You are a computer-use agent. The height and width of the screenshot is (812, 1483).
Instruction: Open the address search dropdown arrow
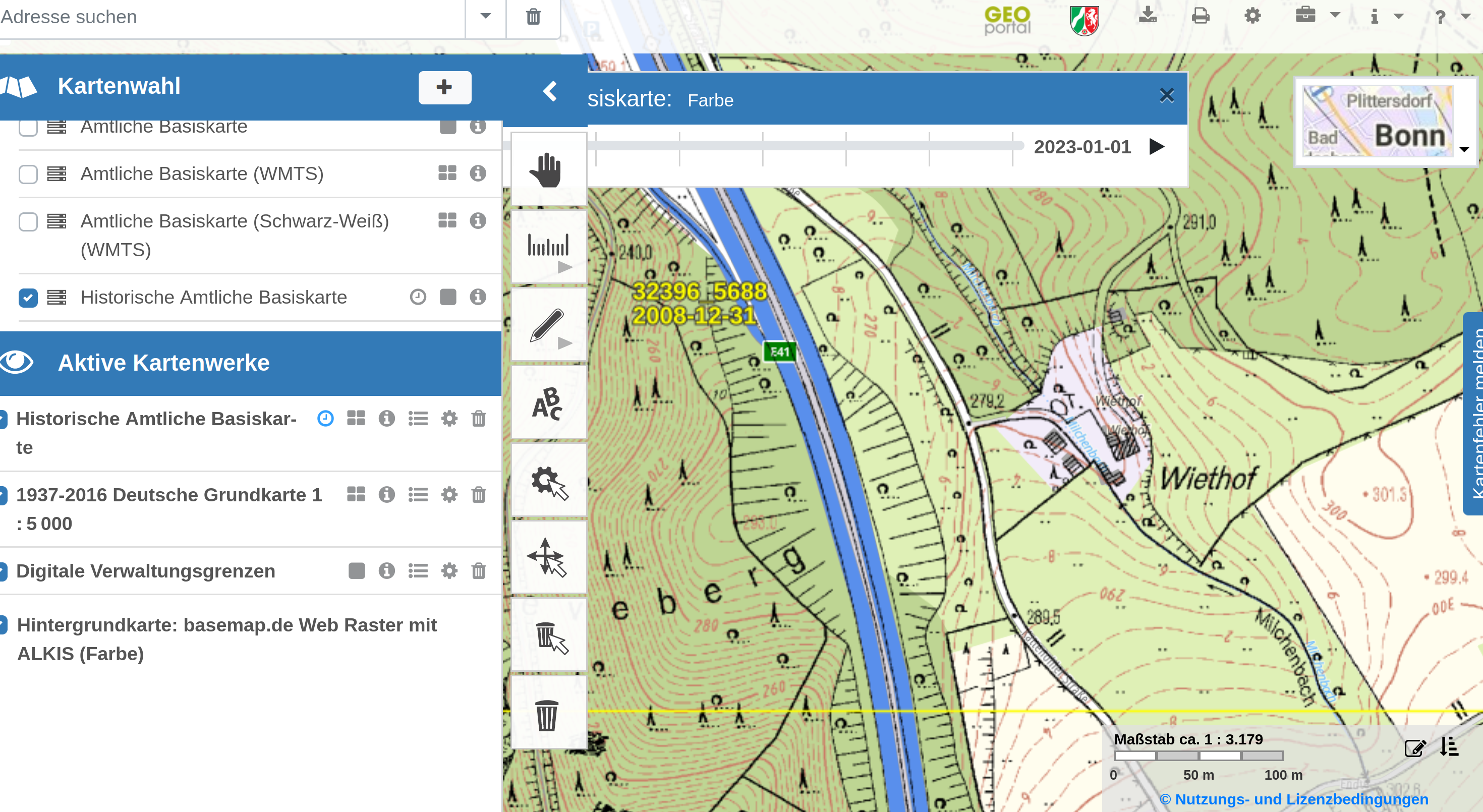coord(485,16)
